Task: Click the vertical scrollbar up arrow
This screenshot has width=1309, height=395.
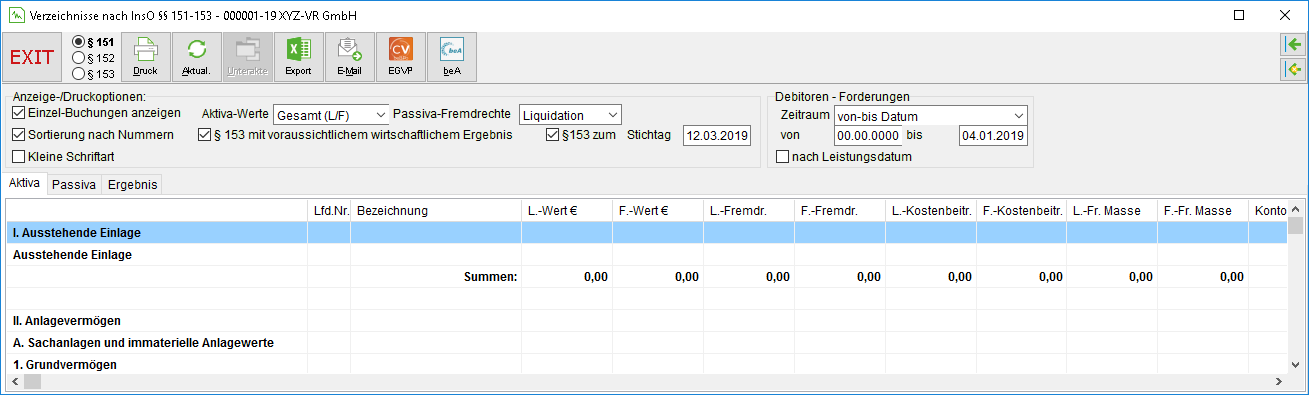Action: 1295,208
